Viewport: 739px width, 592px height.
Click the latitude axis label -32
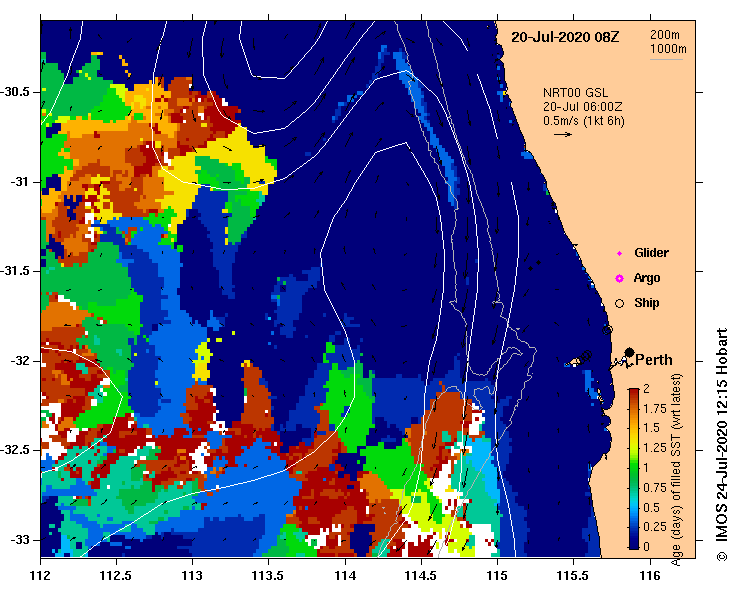click(21, 361)
